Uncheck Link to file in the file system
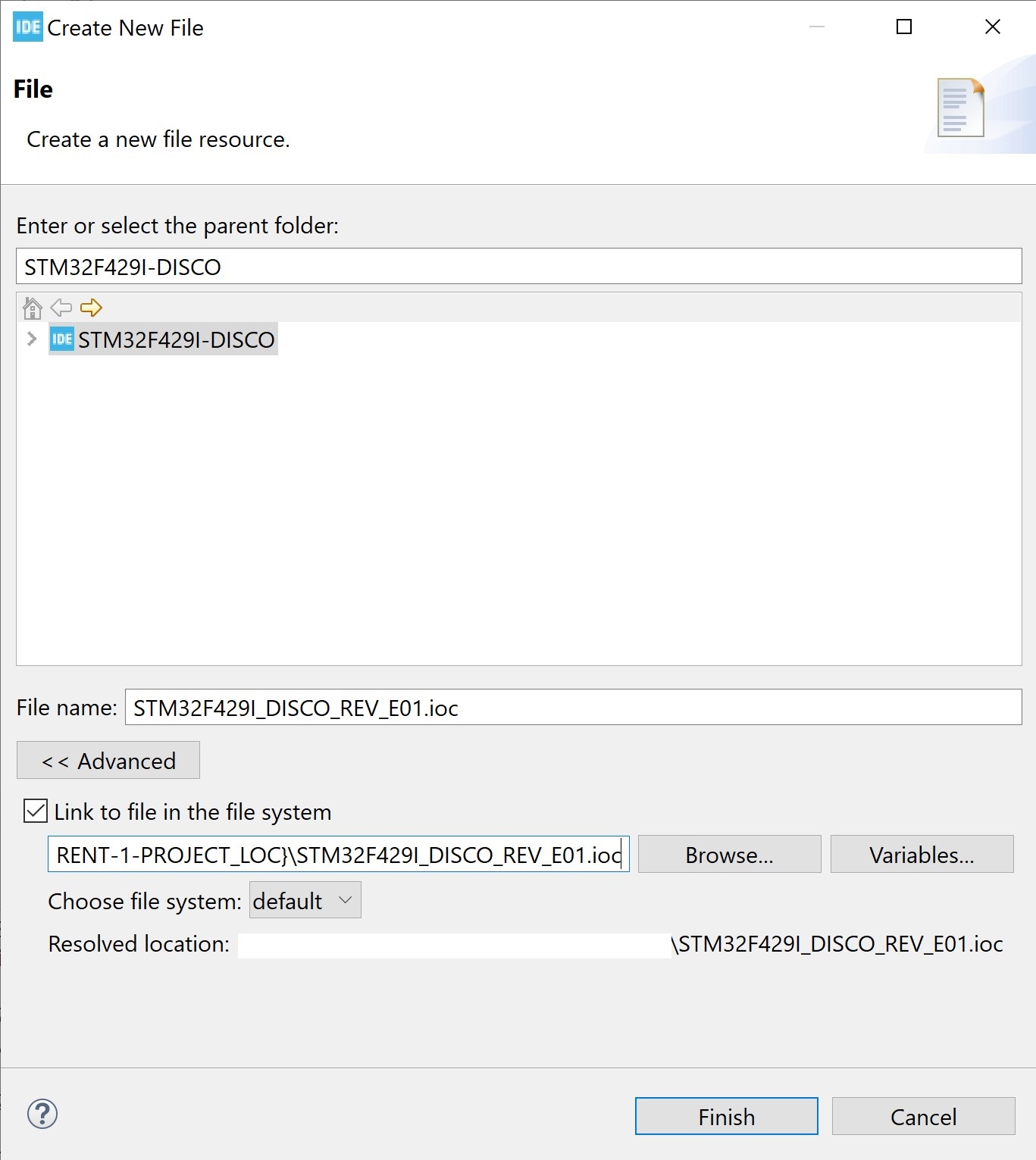The width and height of the screenshot is (1036, 1160). 36,811
